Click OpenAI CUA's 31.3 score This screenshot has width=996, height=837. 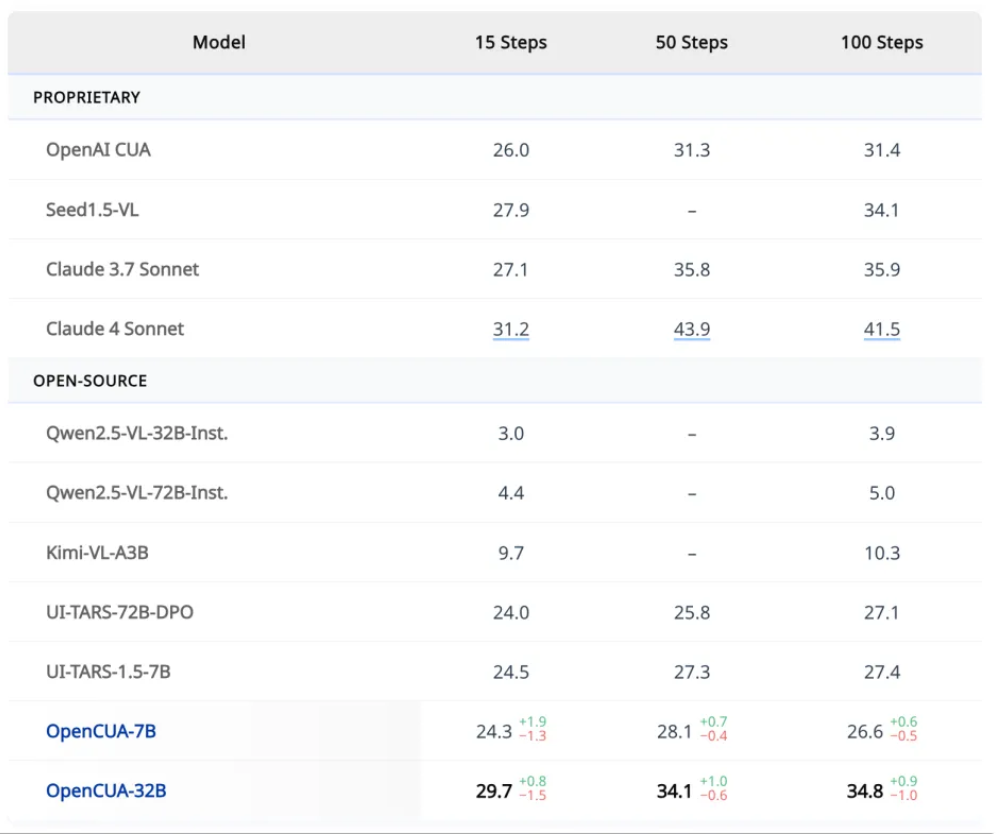[x=691, y=150]
